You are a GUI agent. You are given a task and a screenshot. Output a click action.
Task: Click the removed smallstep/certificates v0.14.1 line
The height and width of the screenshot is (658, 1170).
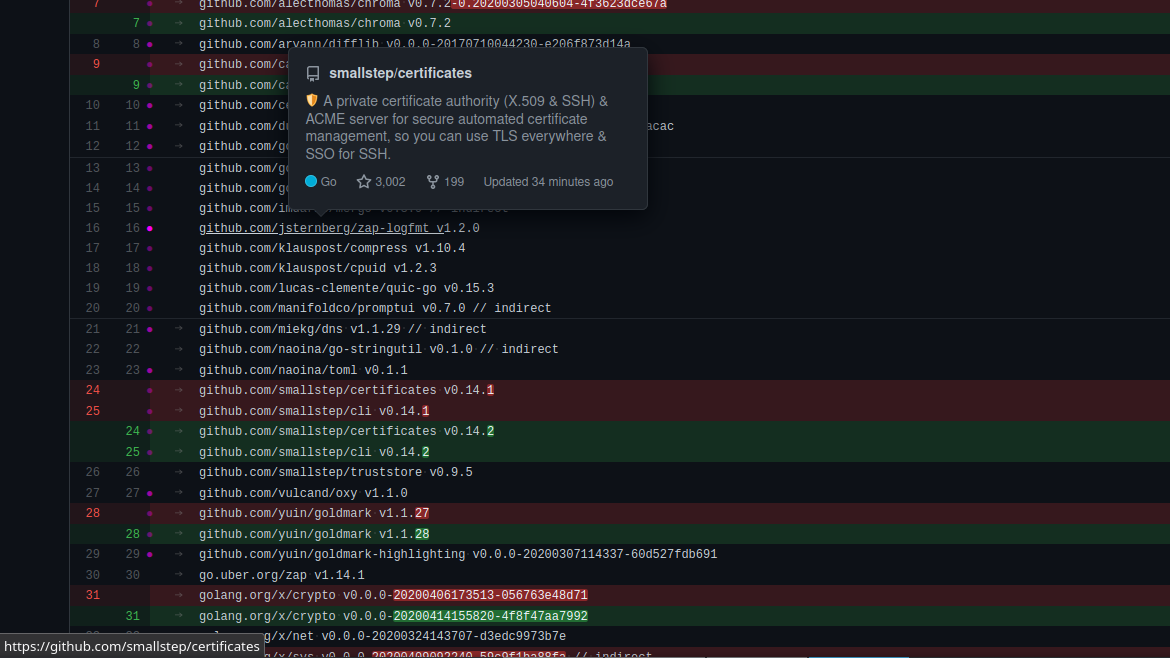[346, 390]
